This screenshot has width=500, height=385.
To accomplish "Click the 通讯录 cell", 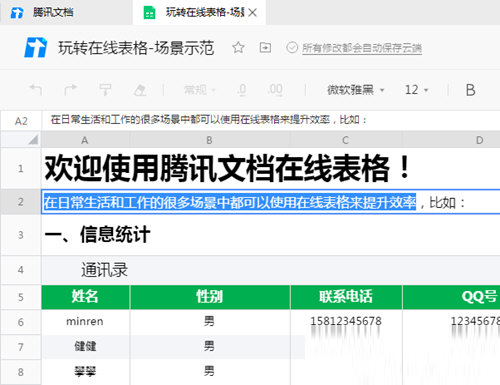I will [x=104, y=270].
